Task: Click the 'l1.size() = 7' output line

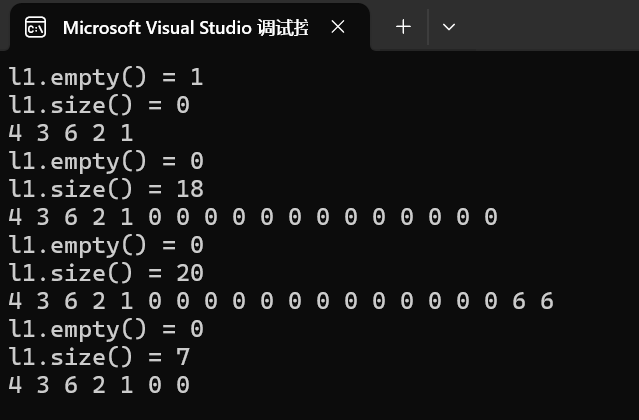Action: point(98,357)
